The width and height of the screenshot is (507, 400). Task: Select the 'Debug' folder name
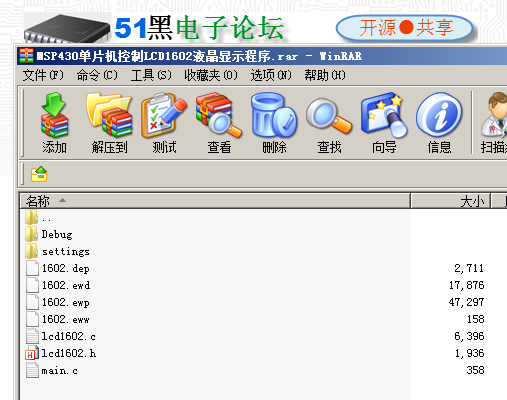tap(57, 234)
